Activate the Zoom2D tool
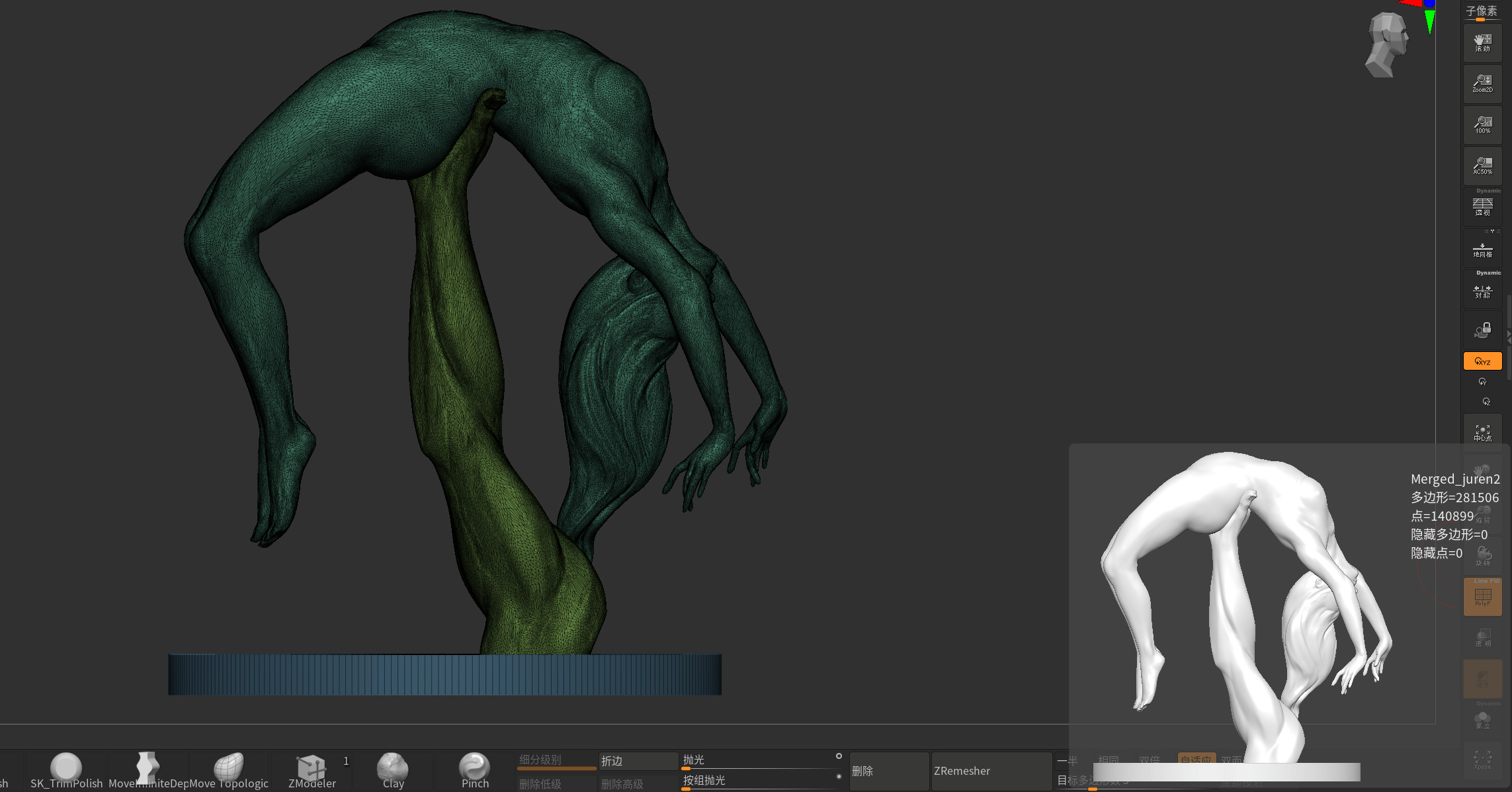Image resolution: width=1512 pixels, height=792 pixels. 1482,84
